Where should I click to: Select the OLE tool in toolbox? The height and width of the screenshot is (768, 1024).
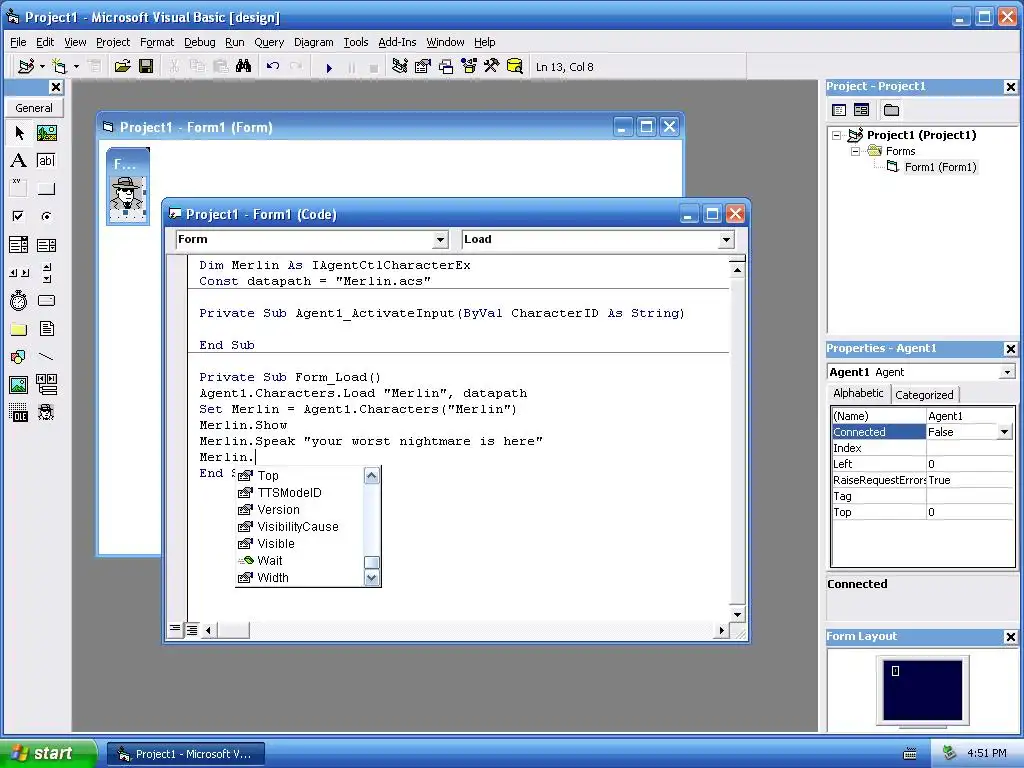pos(19,413)
